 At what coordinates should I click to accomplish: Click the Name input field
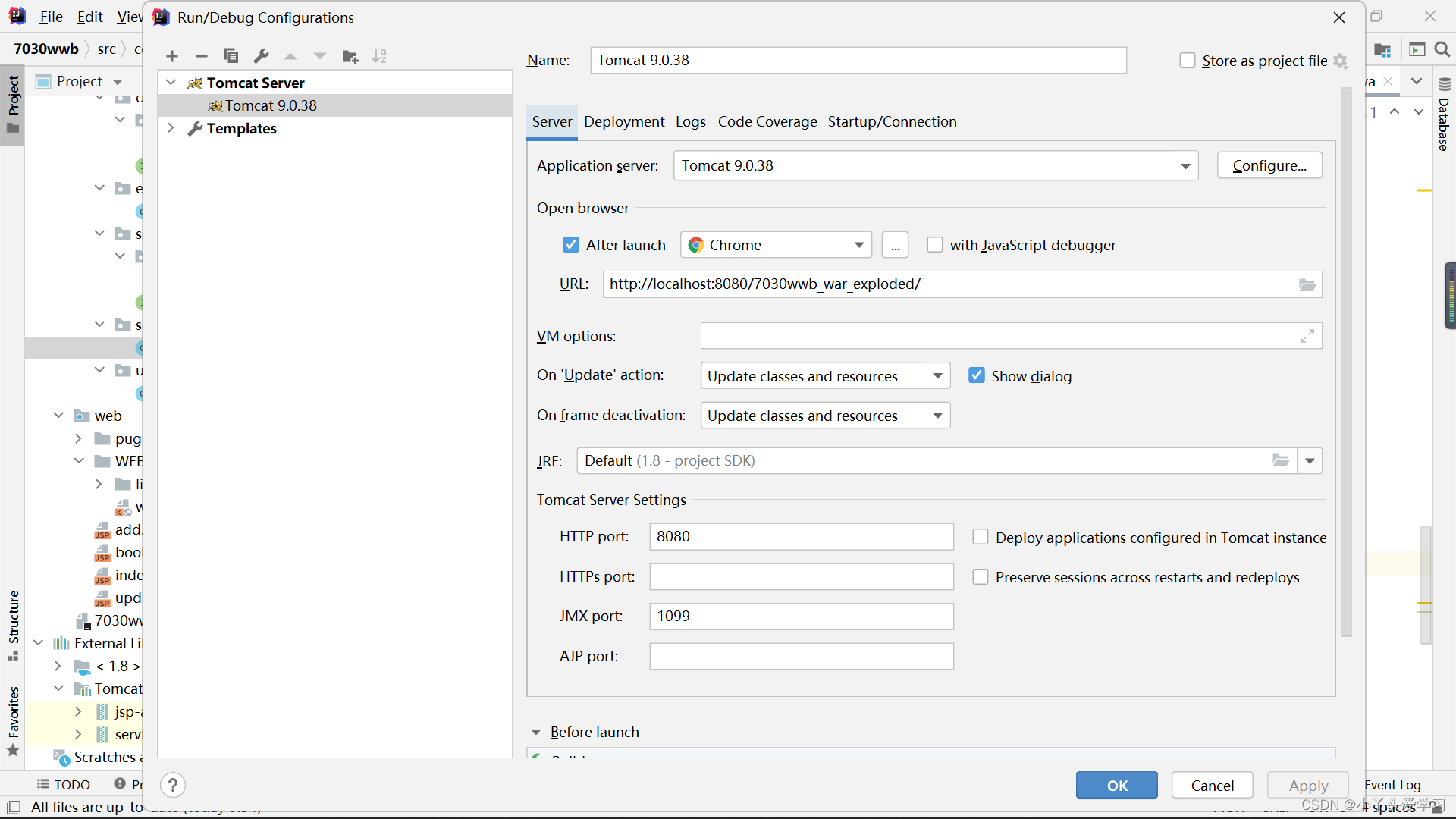pyautogui.click(x=858, y=61)
